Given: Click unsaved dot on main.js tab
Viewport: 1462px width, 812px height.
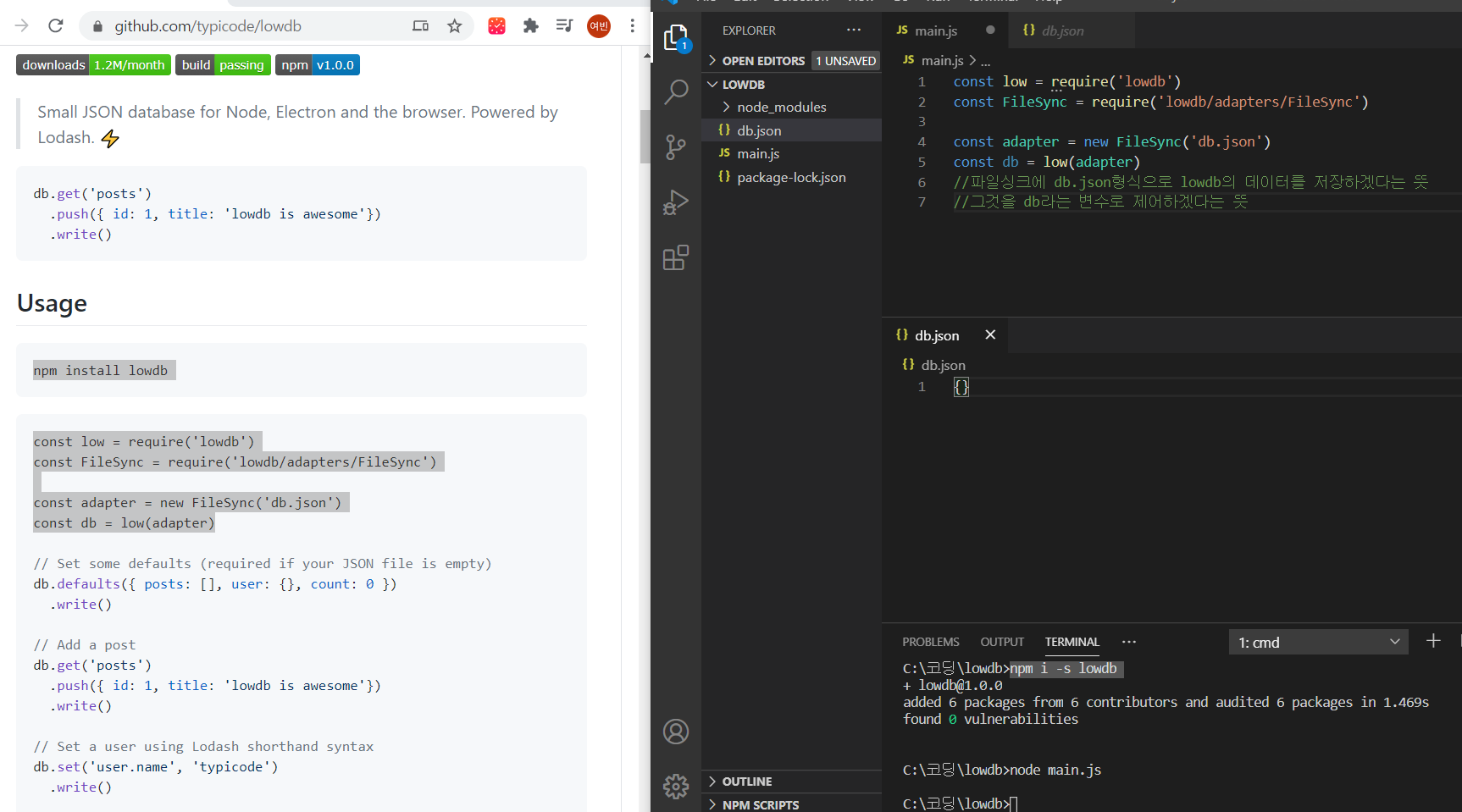Looking at the screenshot, I should 990,30.
